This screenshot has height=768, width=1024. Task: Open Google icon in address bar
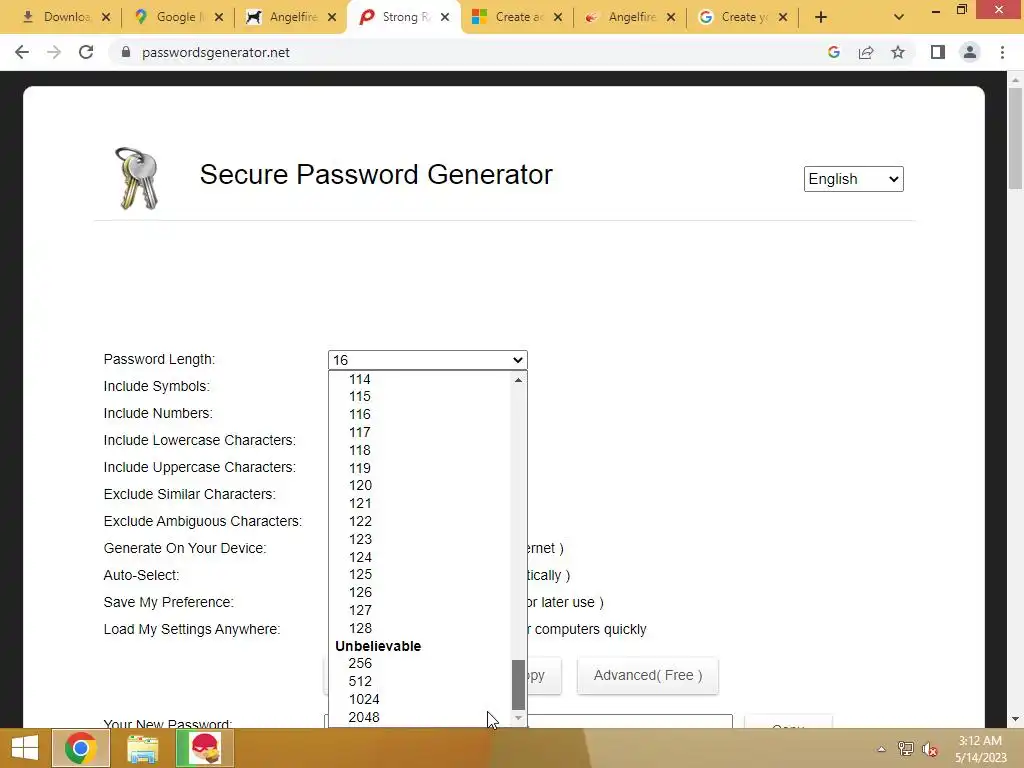click(x=833, y=52)
